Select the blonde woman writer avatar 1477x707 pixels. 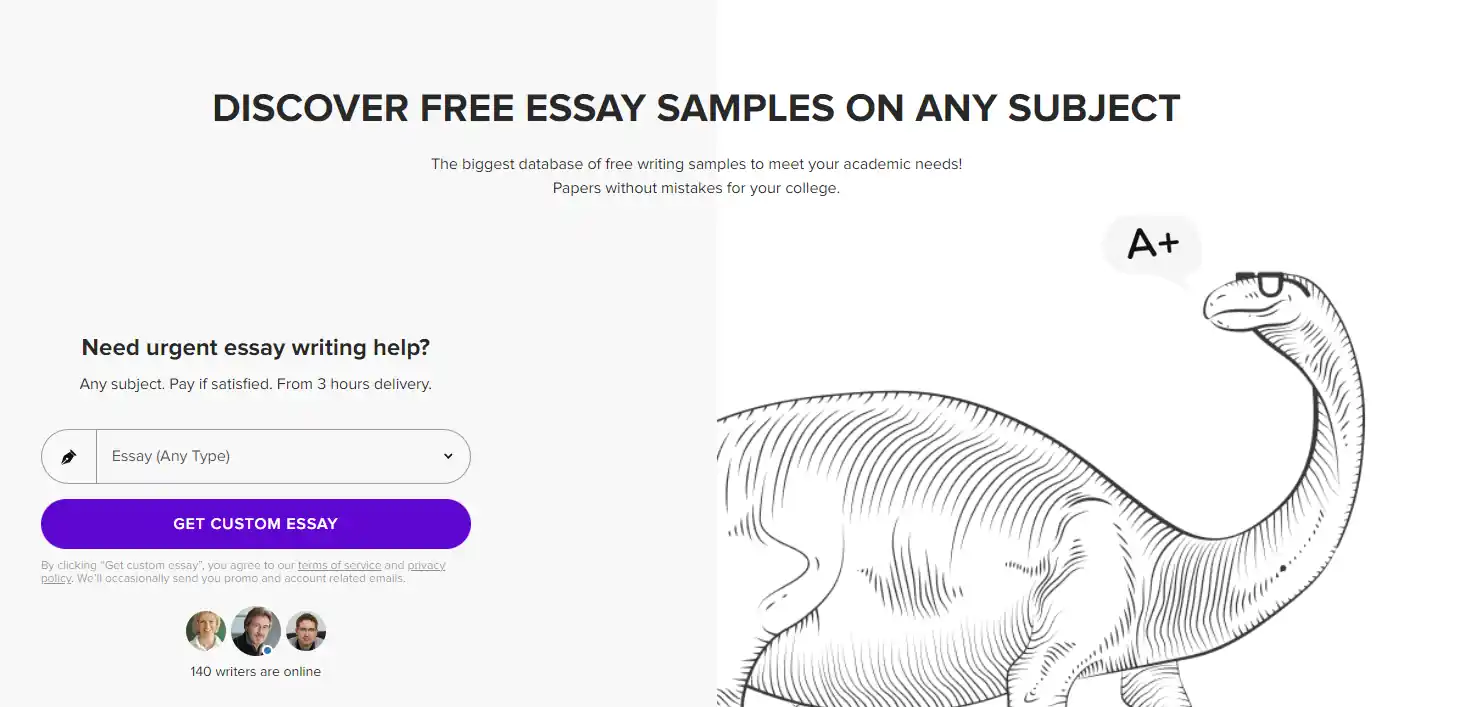206,631
